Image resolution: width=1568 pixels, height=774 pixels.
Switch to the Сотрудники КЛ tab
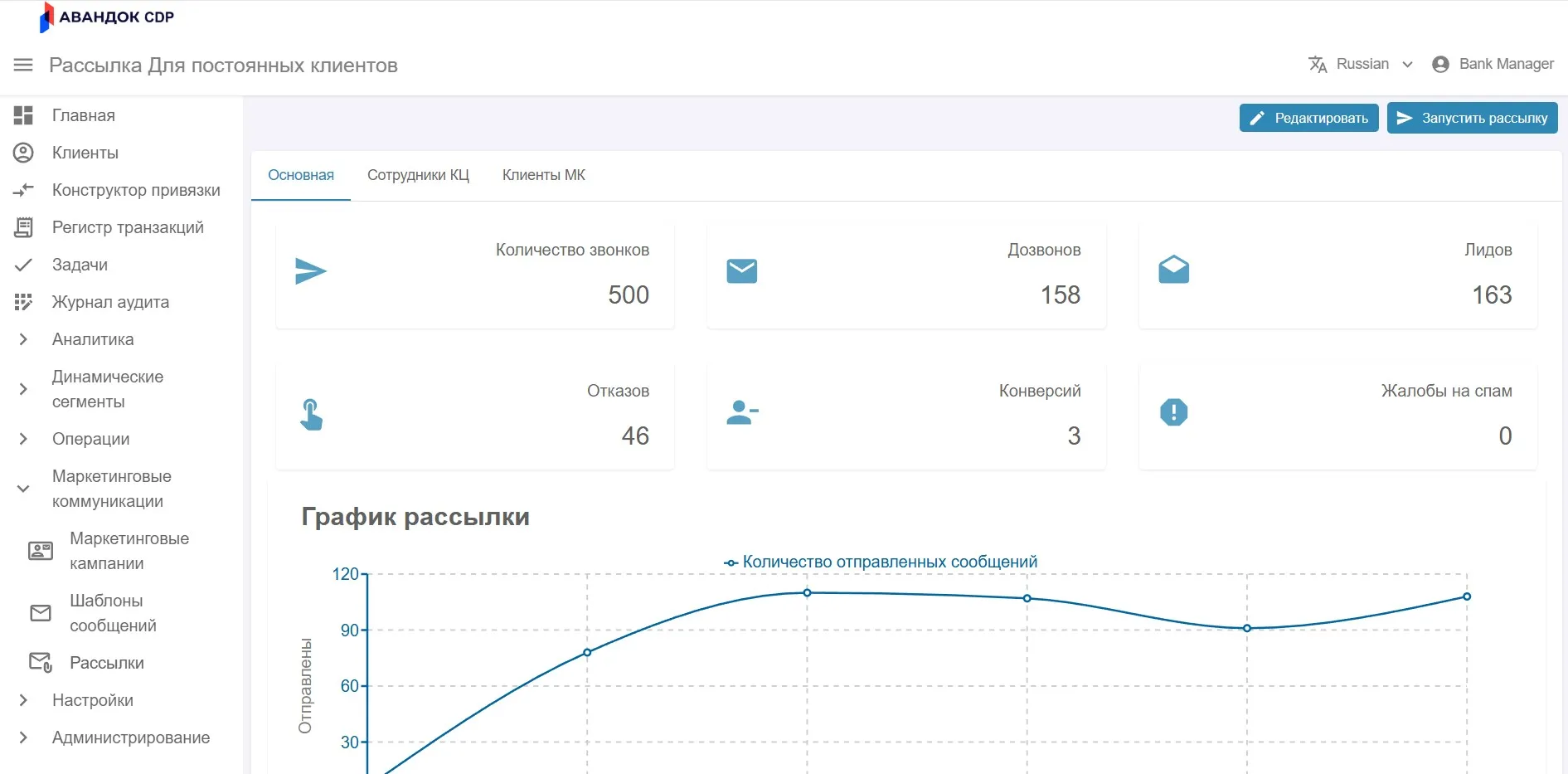coord(418,175)
